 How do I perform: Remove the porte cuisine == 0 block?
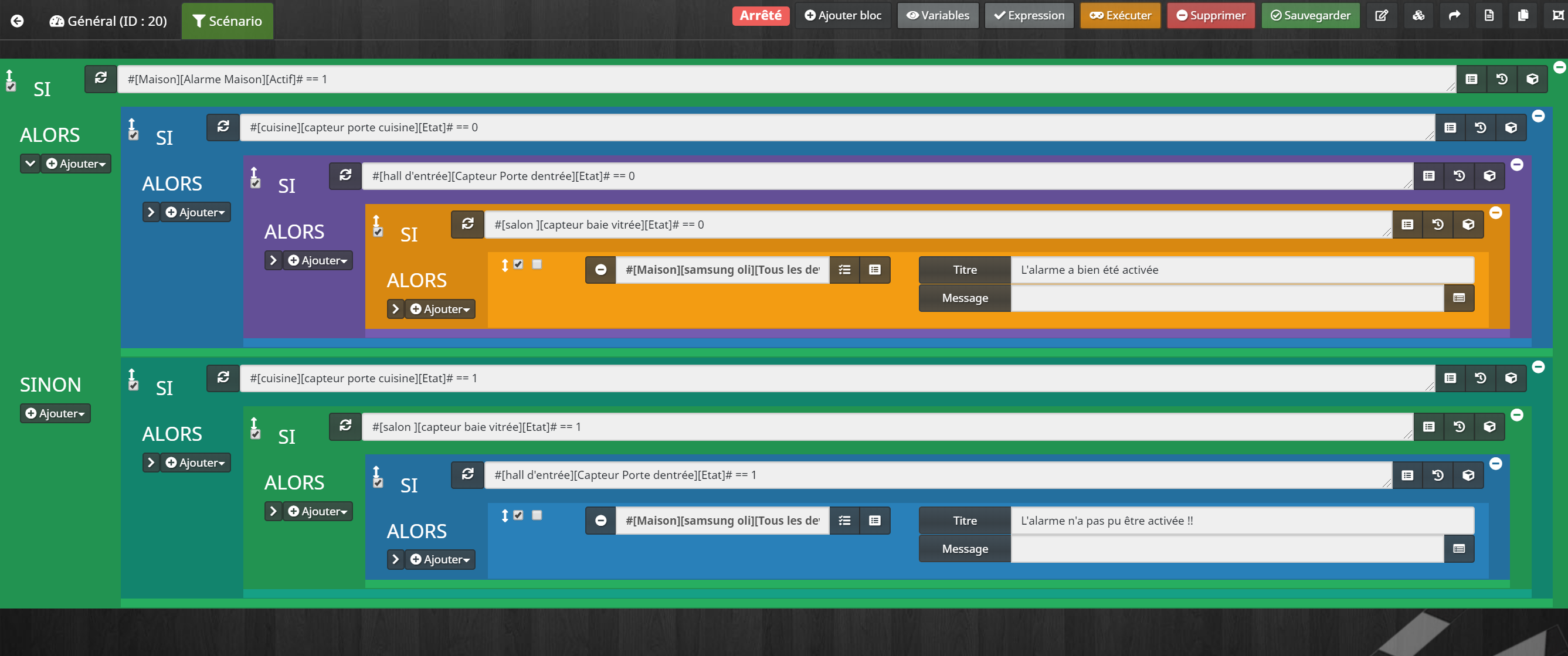coord(1538,115)
